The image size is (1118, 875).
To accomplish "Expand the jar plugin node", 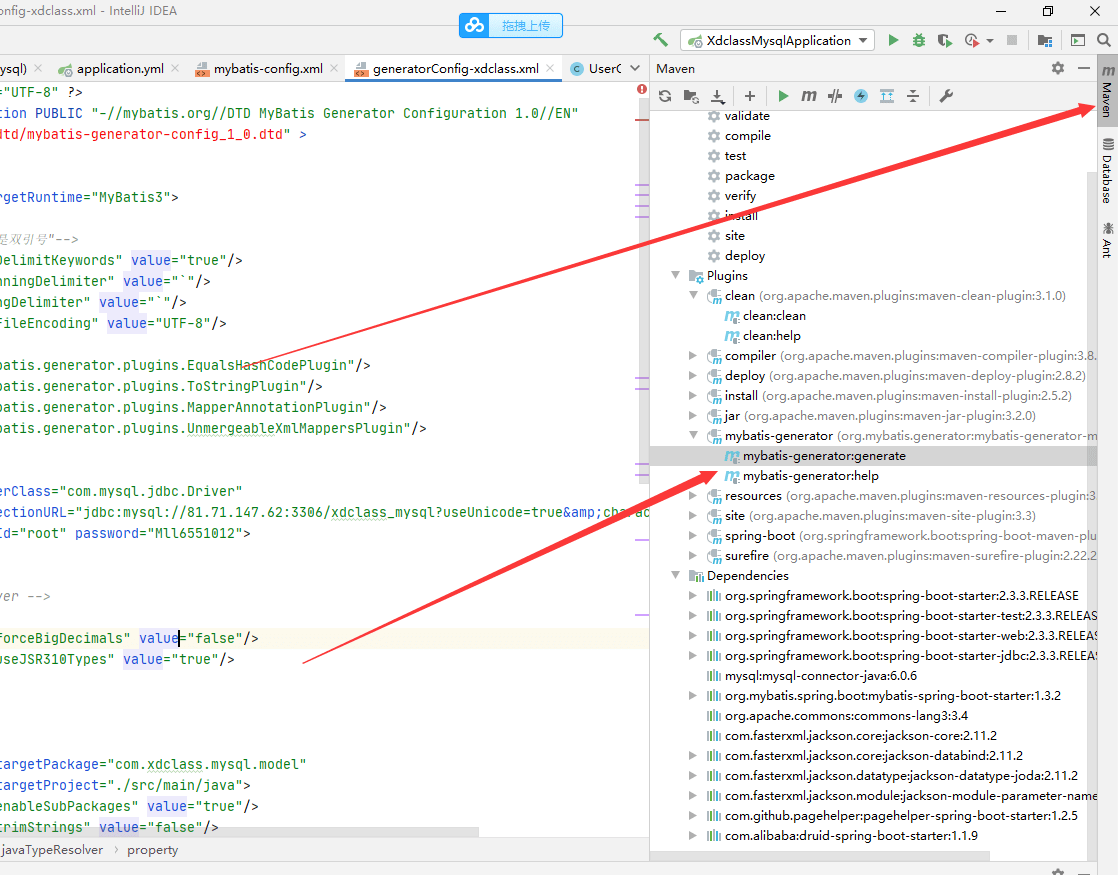I will click(x=693, y=415).
